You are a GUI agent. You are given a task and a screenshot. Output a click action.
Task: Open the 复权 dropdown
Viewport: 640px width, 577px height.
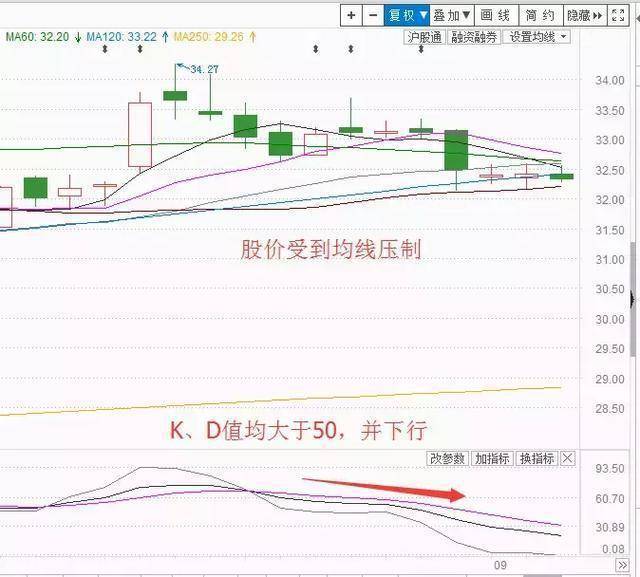(407, 16)
